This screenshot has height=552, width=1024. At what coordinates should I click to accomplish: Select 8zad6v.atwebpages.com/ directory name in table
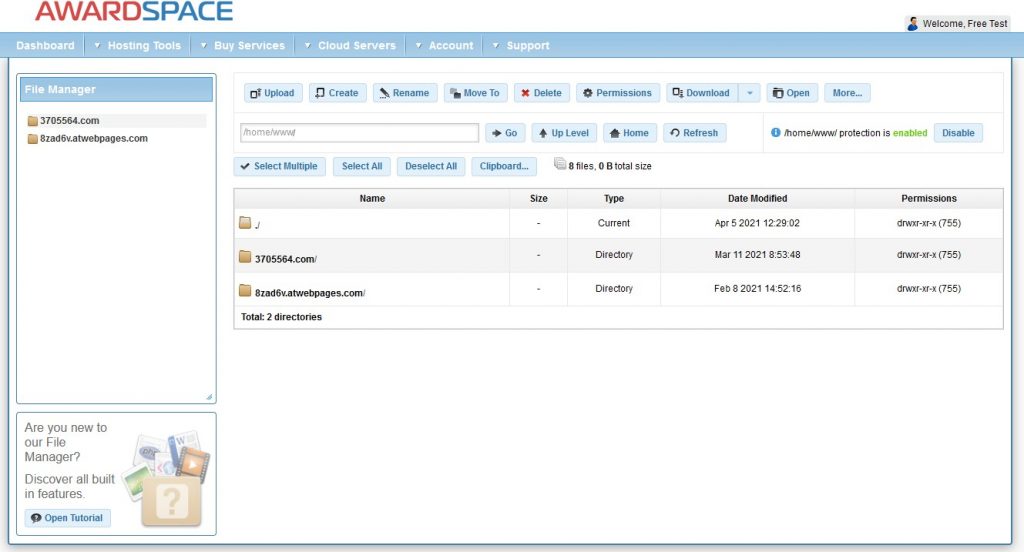coord(310,293)
